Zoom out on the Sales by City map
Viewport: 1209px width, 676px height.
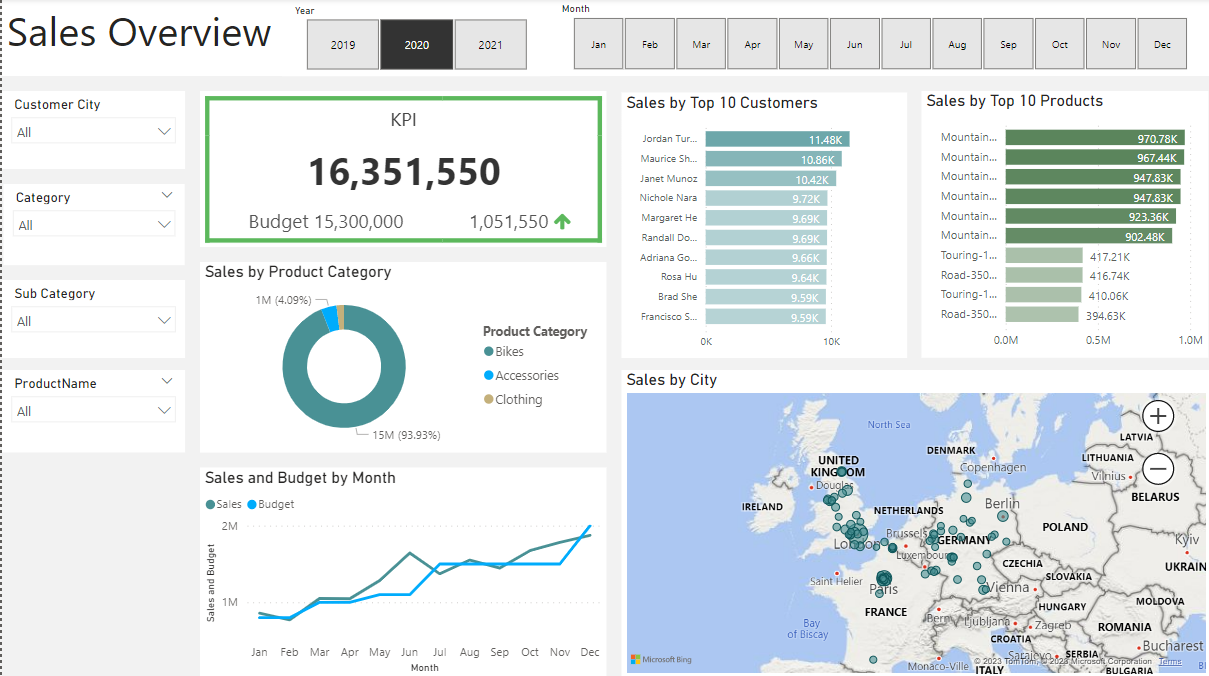tap(1156, 468)
